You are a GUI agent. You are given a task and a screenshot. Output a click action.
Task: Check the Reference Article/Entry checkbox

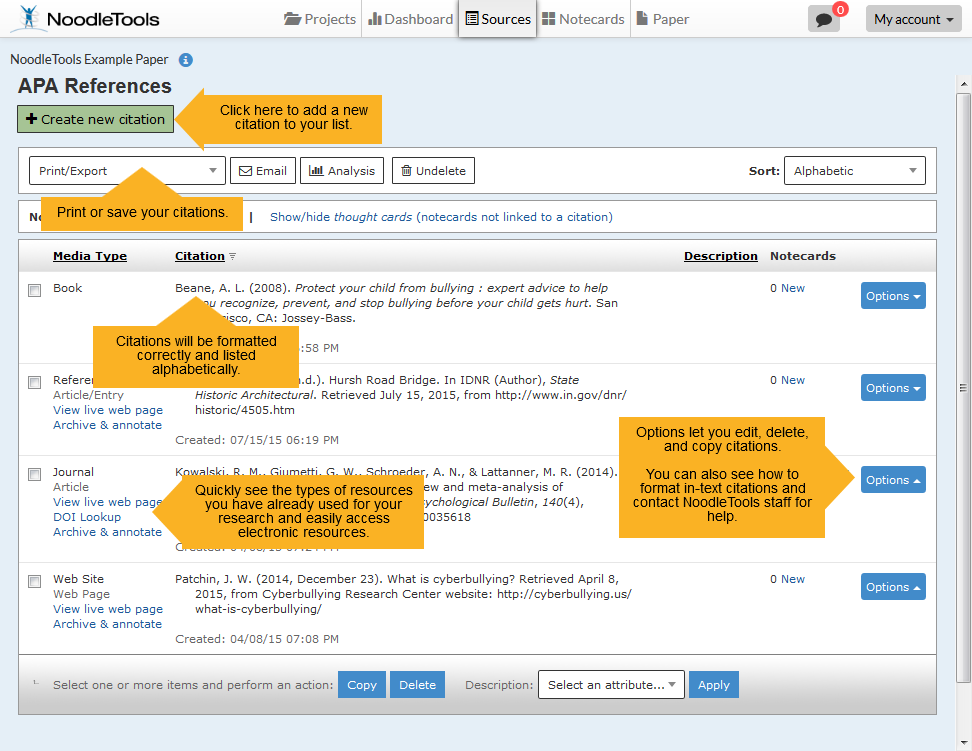pyautogui.click(x=35, y=382)
